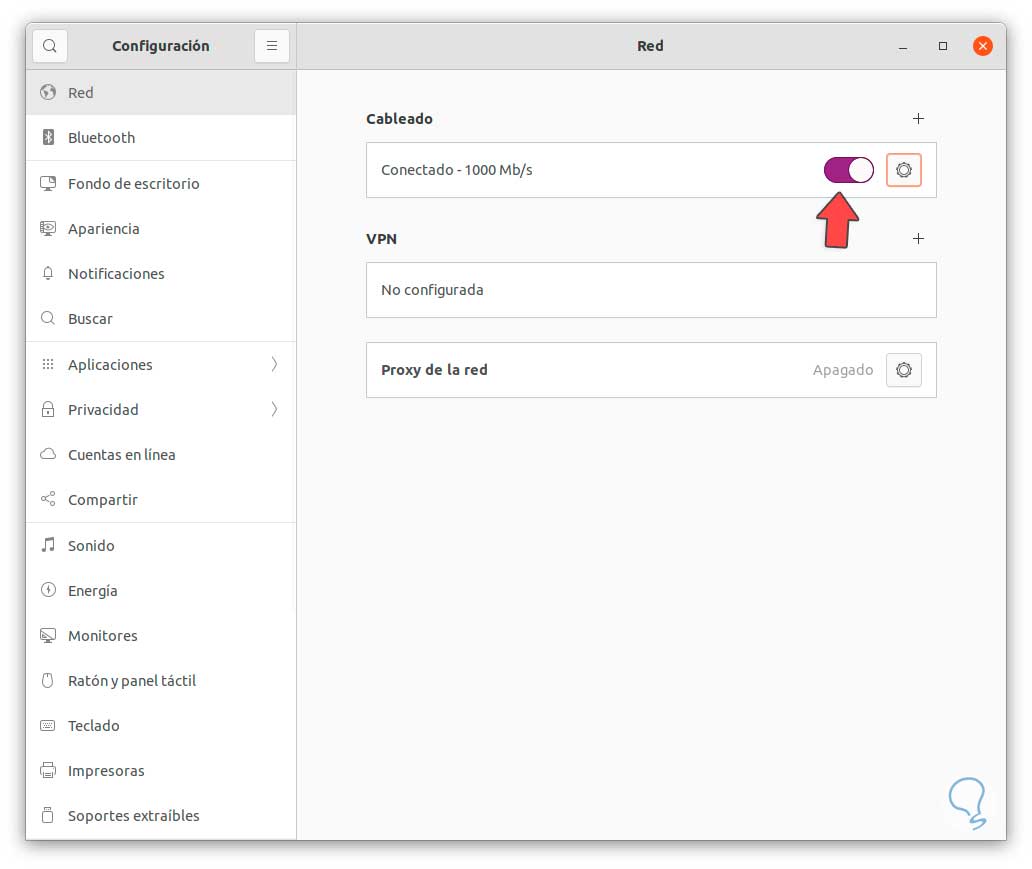The width and height of the screenshot is (1032, 869).
Task: Open wired connection gear settings
Action: 904,170
